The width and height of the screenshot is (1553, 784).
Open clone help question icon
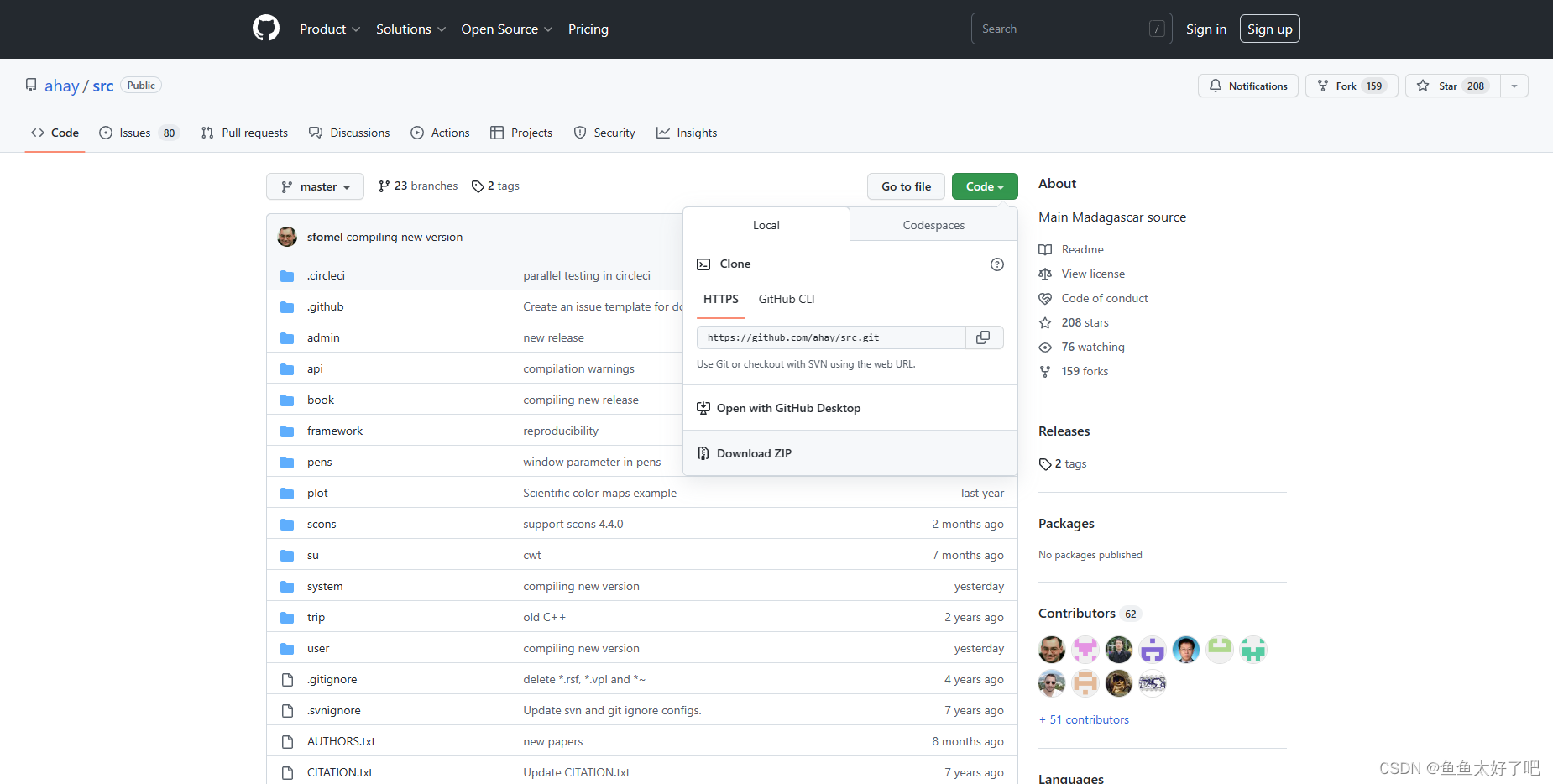click(x=997, y=264)
